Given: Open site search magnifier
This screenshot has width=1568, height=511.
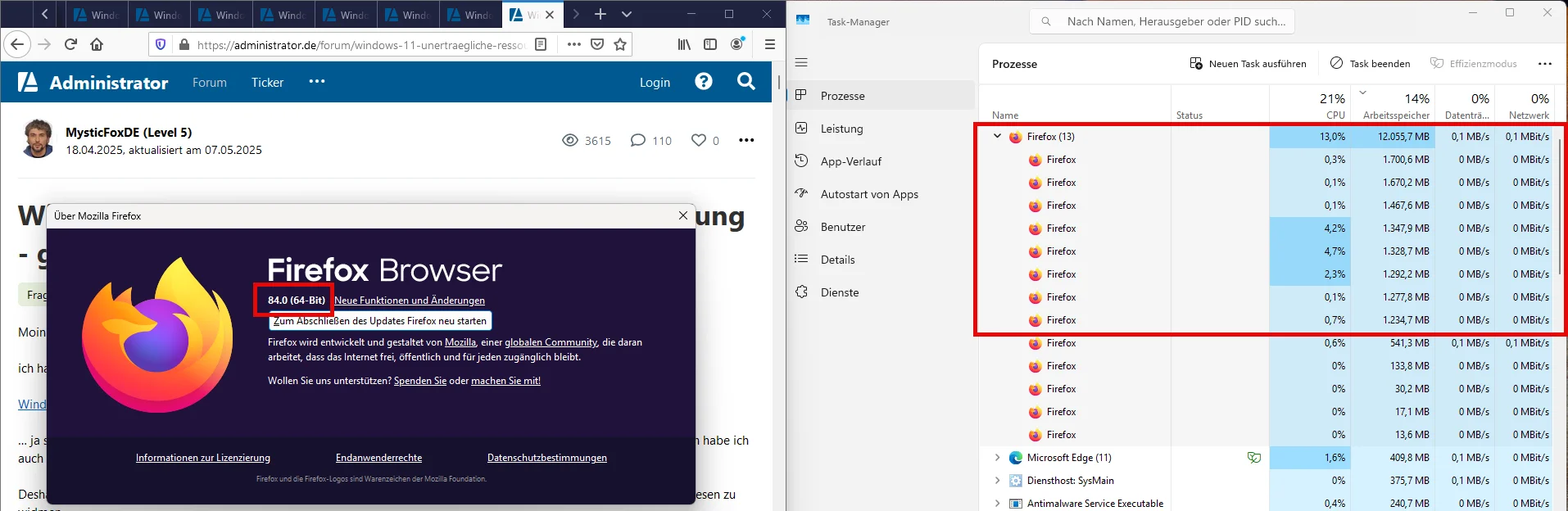Looking at the screenshot, I should (x=746, y=81).
